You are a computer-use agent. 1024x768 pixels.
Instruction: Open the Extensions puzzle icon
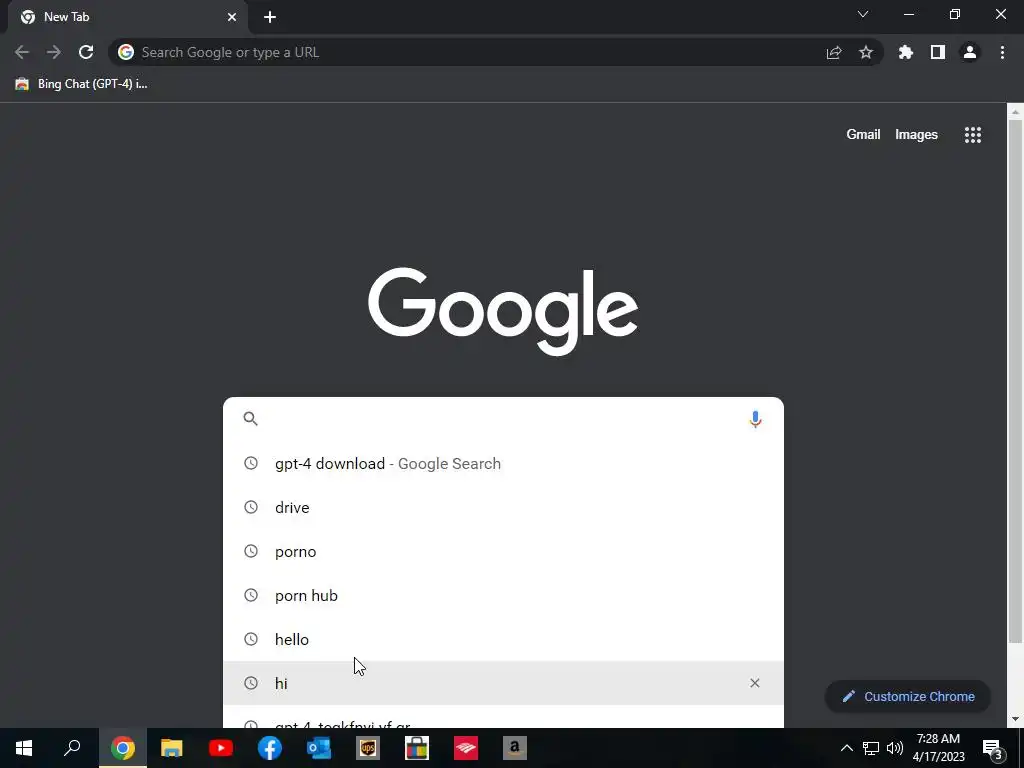tap(906, 52)
